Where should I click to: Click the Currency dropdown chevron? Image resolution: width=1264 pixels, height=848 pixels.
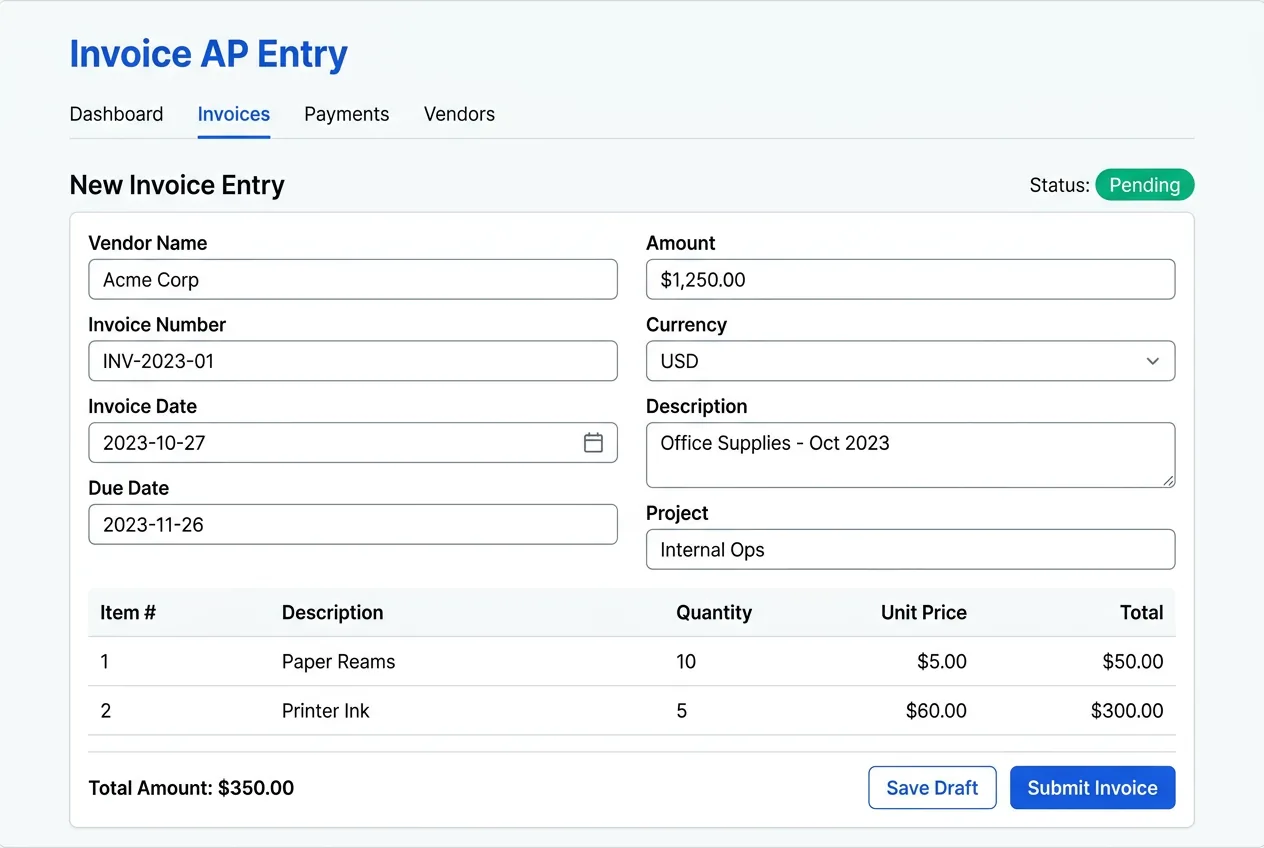1152,361
